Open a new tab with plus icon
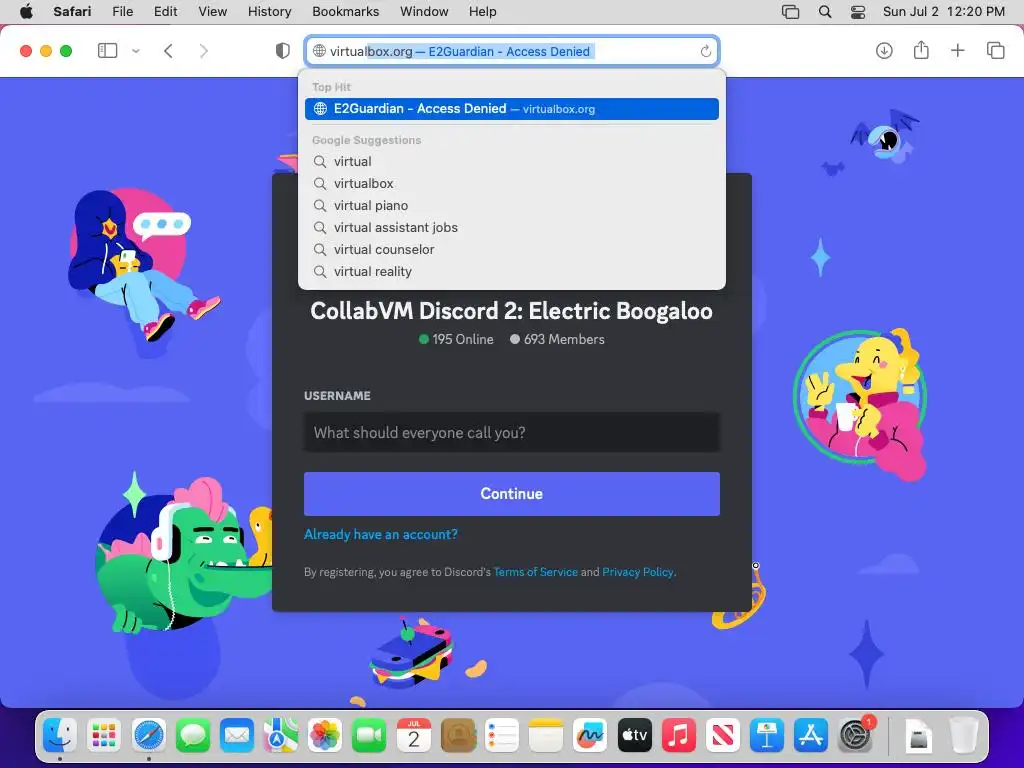This screenshot has height=768, width=1024. 957,51
